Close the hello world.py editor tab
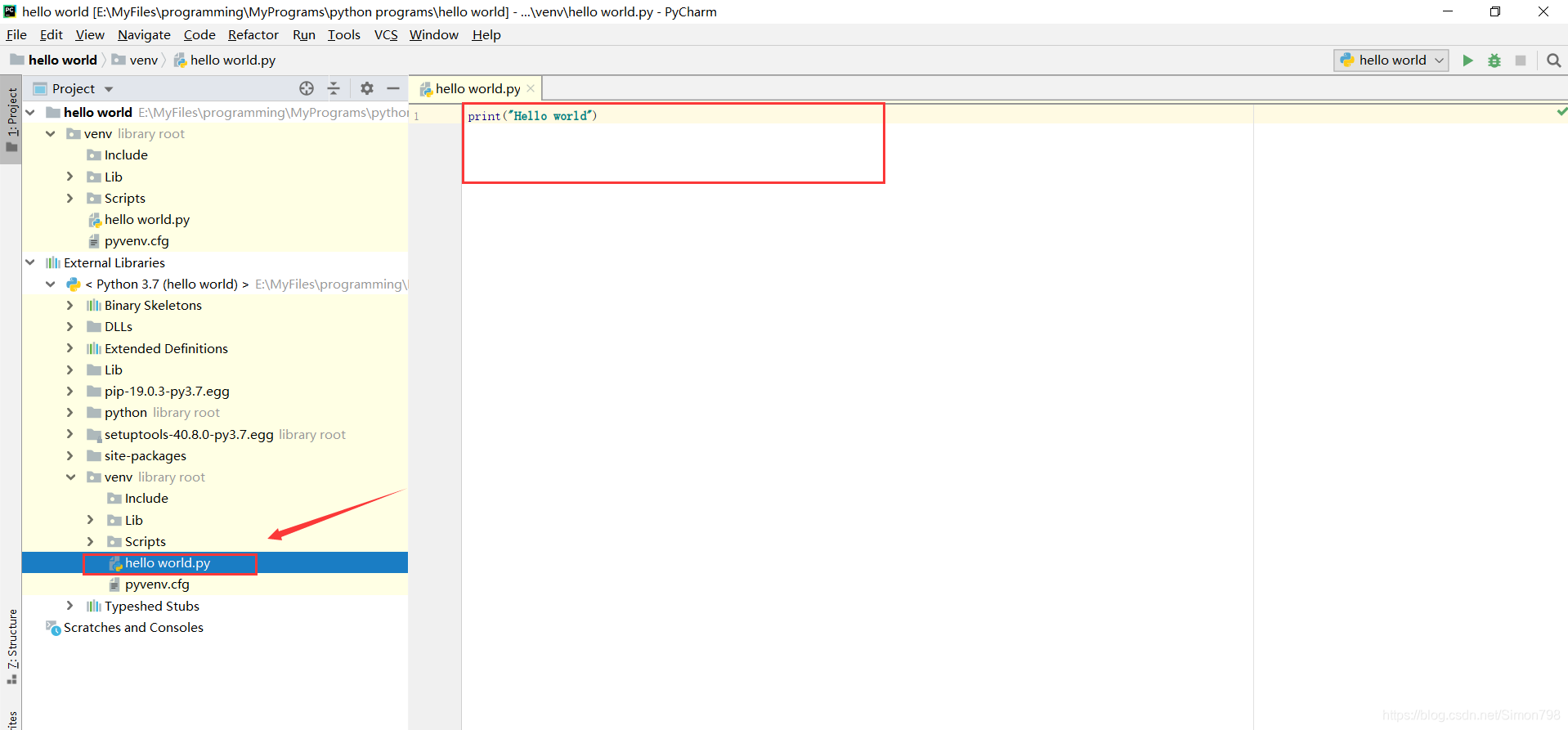Viewport: 1568px width, 730px height. click(x=531, y=88)
